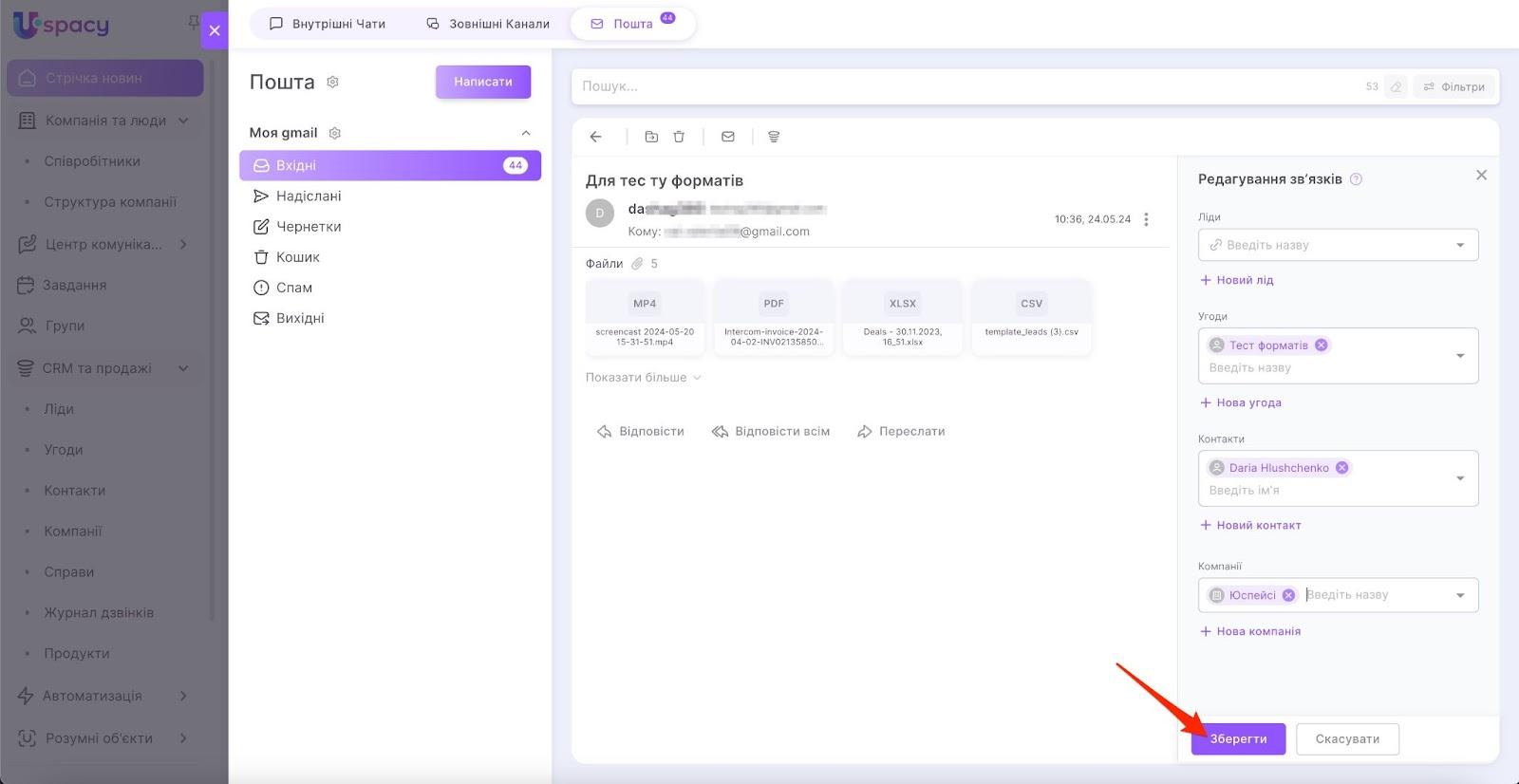Select the Пошта tab

tap(632, 24)
